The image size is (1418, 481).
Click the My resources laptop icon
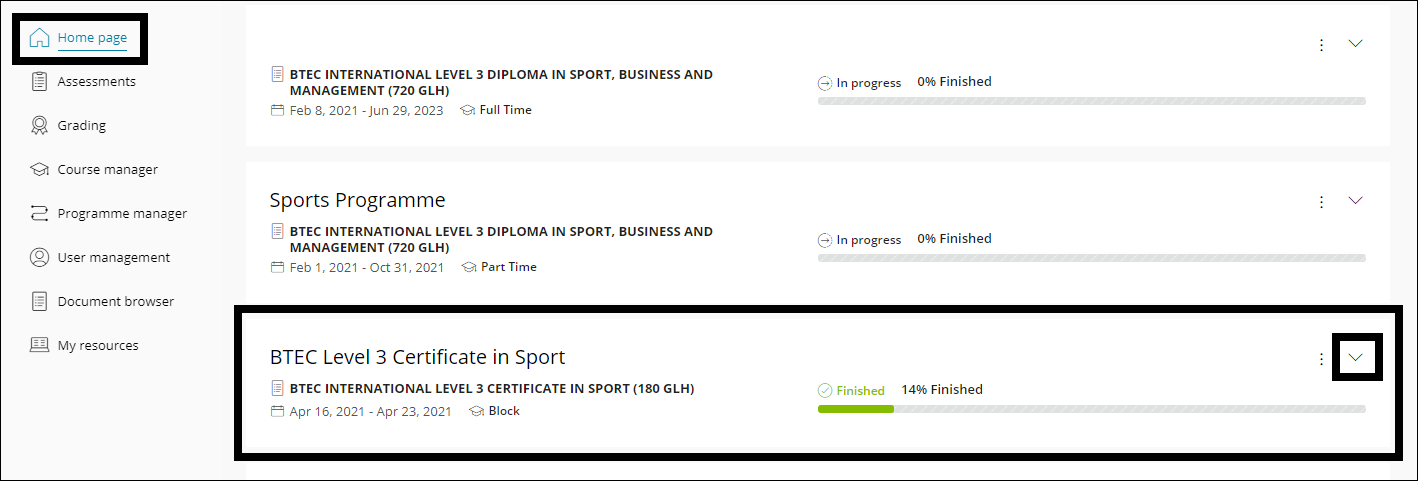[39, 346]
